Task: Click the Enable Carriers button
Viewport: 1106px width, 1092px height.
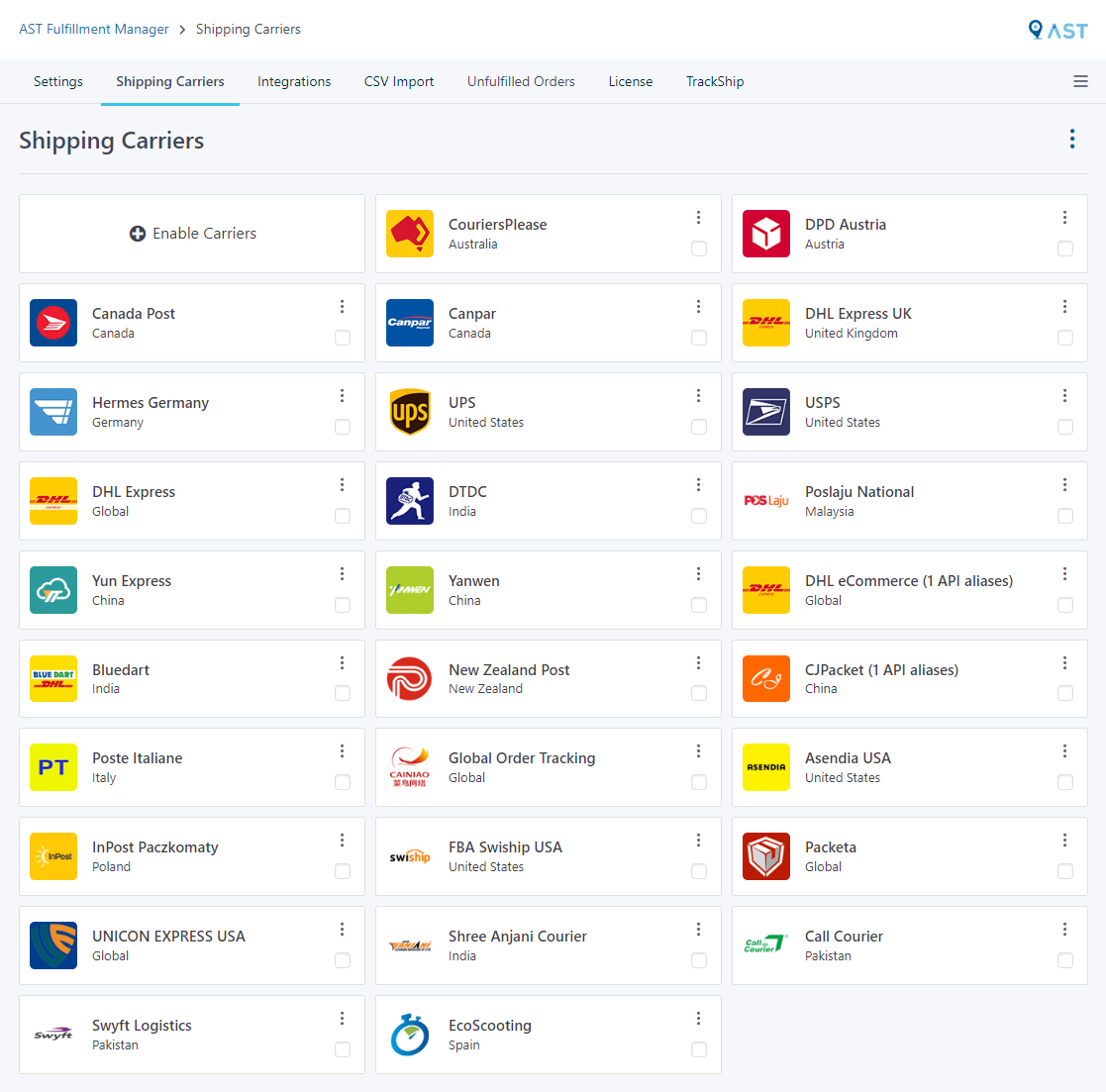Action: 192,234
